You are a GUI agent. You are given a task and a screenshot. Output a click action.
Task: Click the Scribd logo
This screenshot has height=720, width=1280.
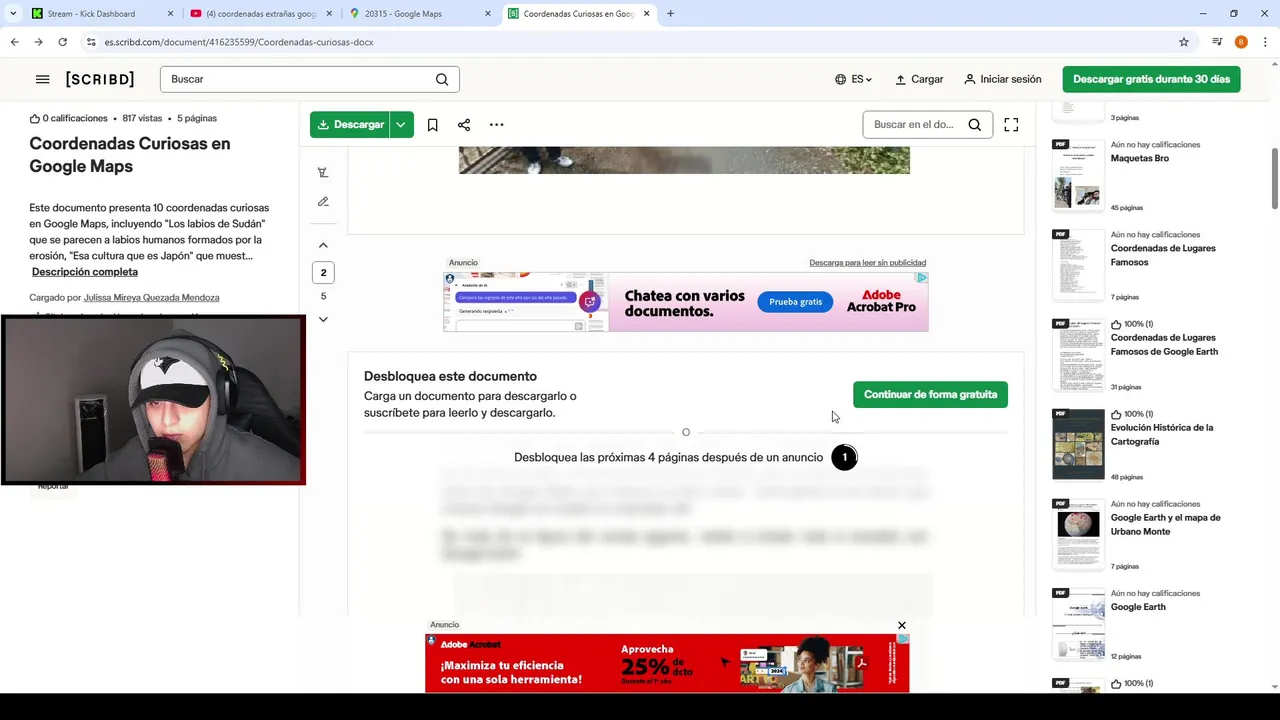(x=100, y=79)
